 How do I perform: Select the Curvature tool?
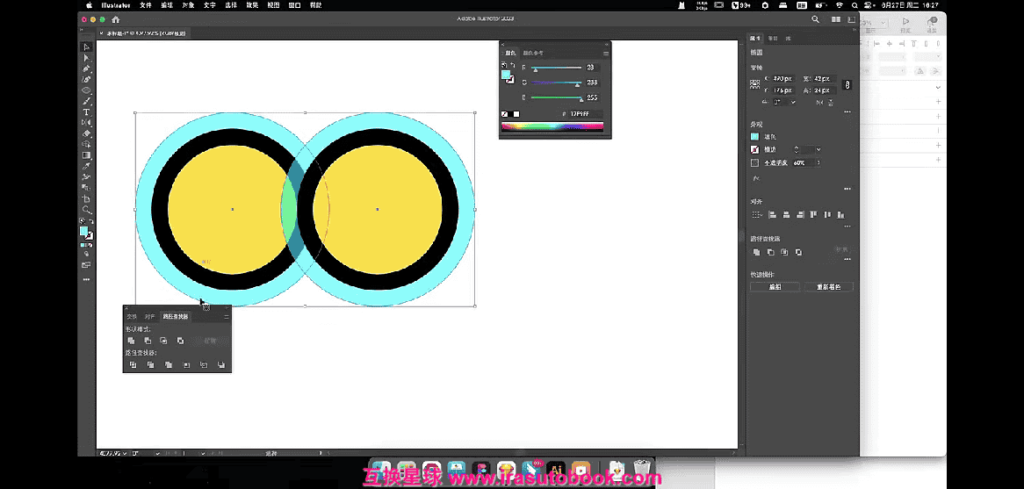pos(86,79)
